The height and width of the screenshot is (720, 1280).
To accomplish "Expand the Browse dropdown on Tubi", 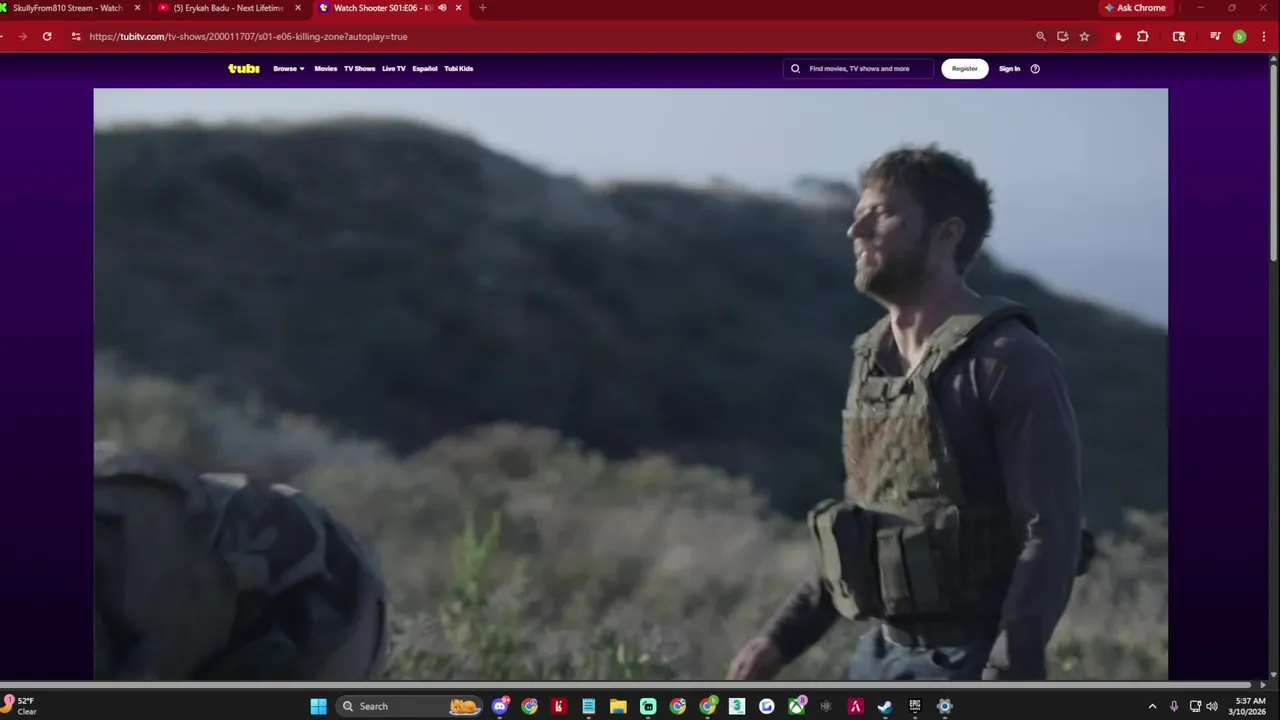I will point(288,69).
